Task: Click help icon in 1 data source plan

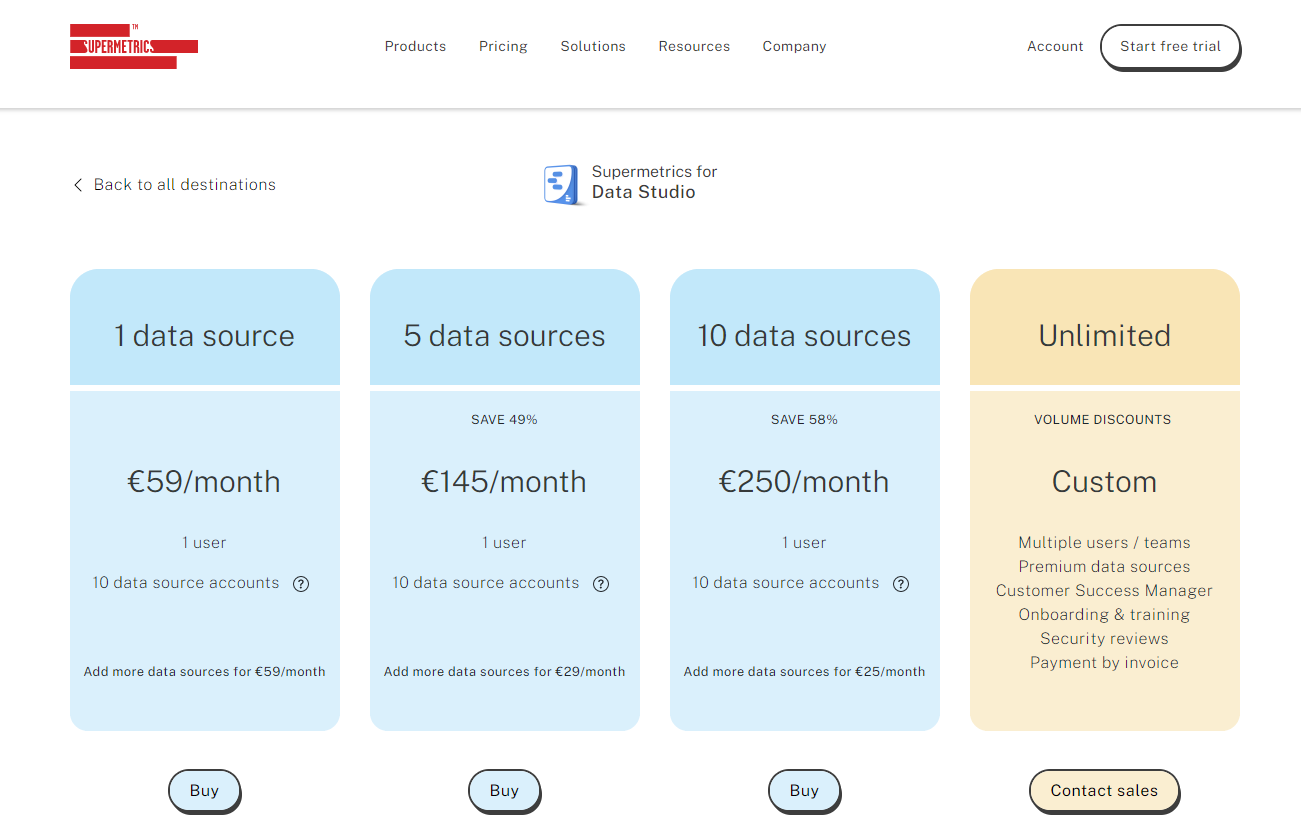Action: pos(301,584)
